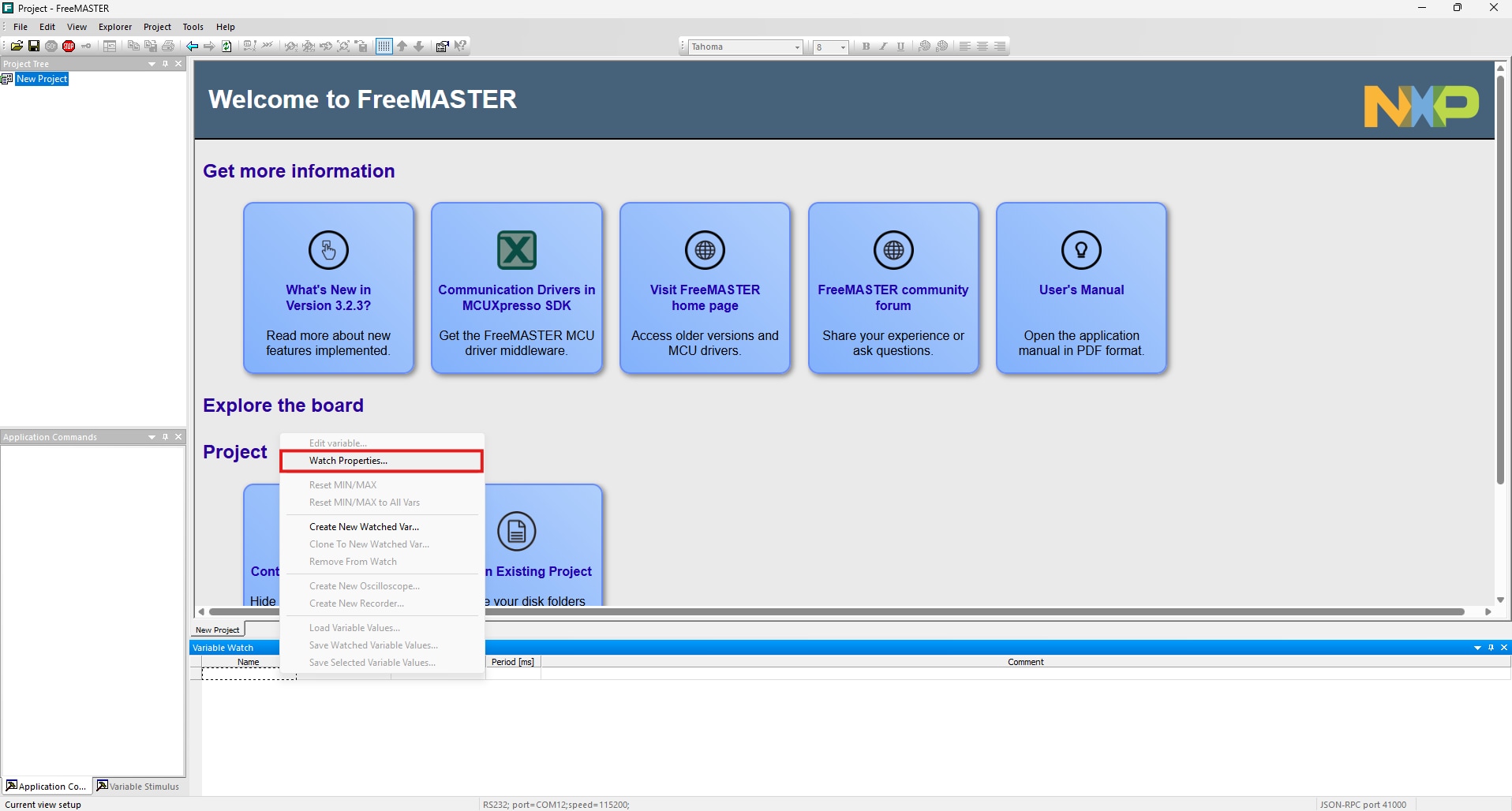Click the Open Project folder icon
1512x811 pixels.
point(17,47)
